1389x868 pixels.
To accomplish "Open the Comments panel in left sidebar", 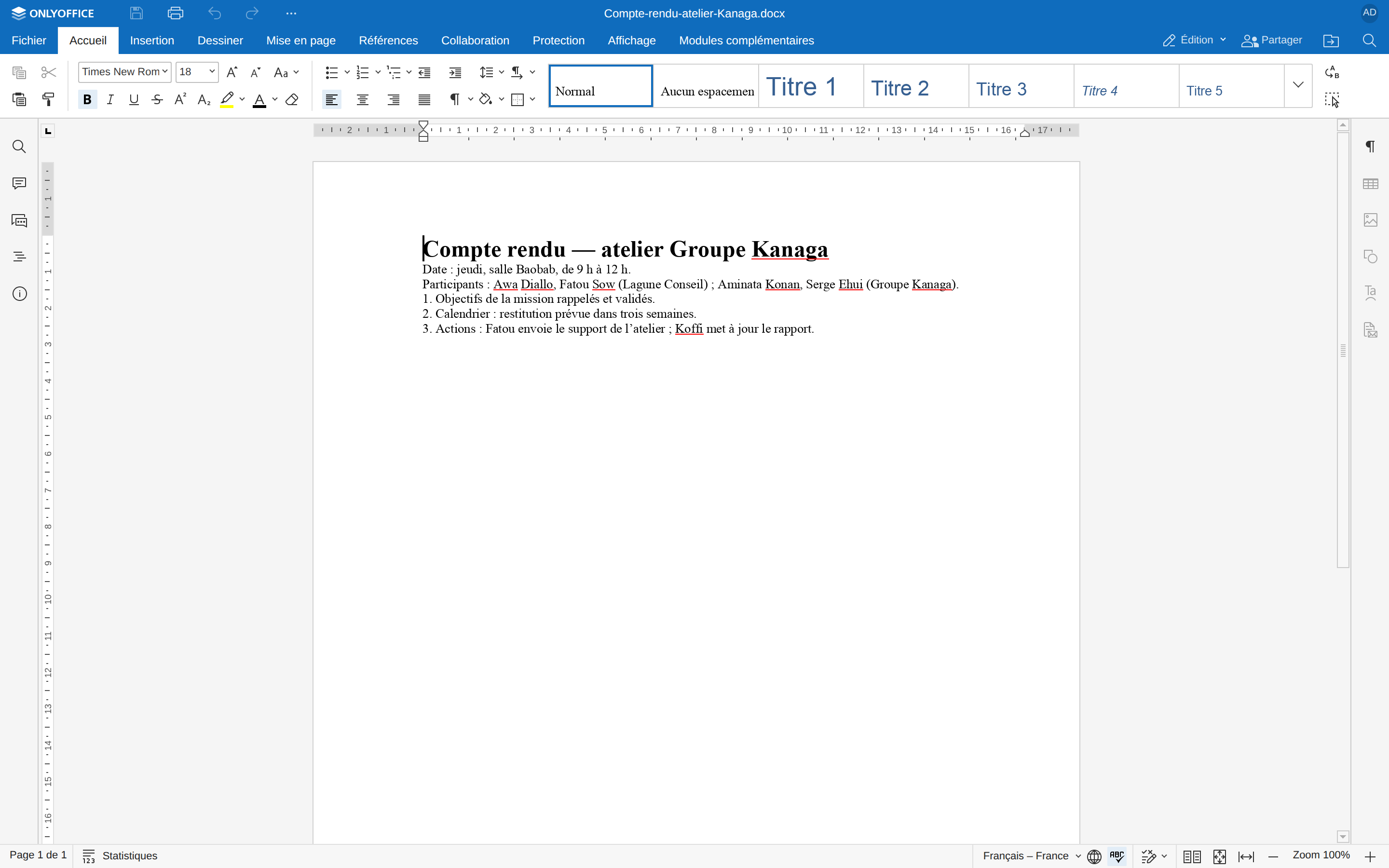I will click(19, 183).
